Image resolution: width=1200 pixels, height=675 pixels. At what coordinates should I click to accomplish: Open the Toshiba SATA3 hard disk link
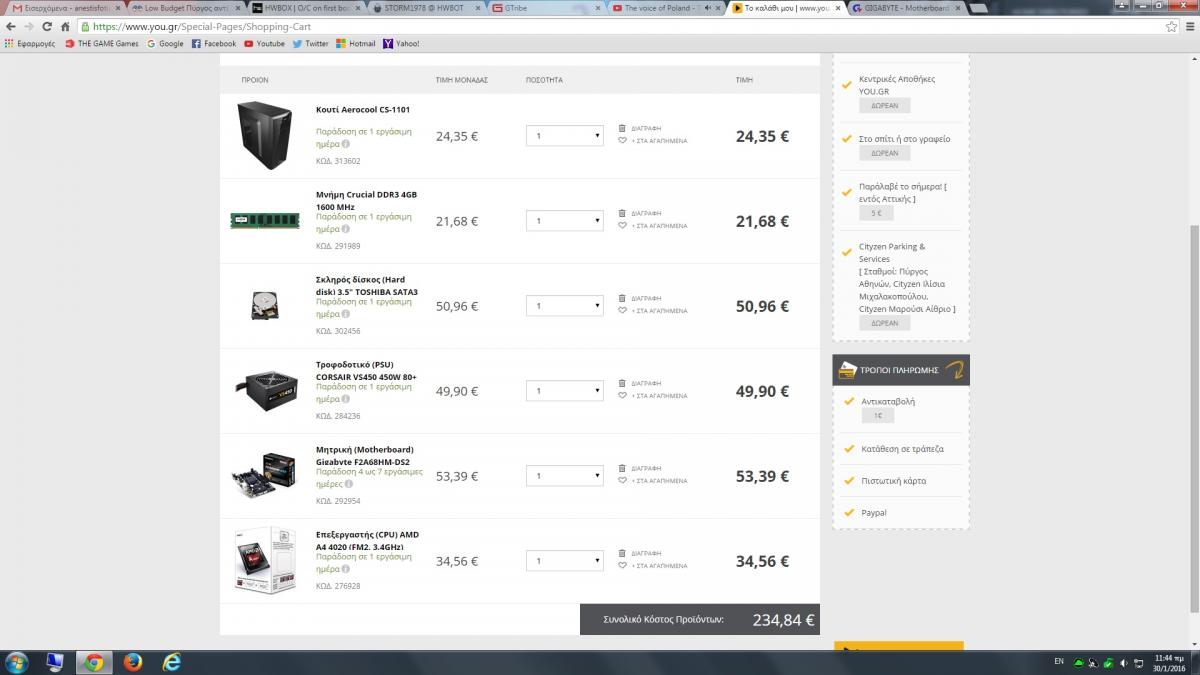[367, 285]
